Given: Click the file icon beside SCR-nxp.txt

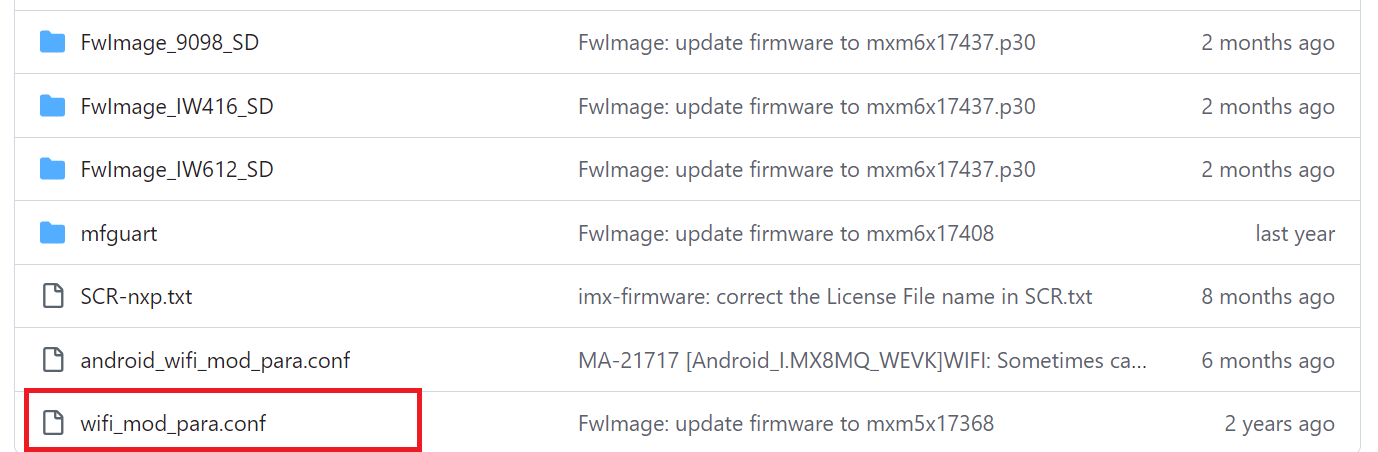Looking at the screenshot, I should tap(52, 297).
